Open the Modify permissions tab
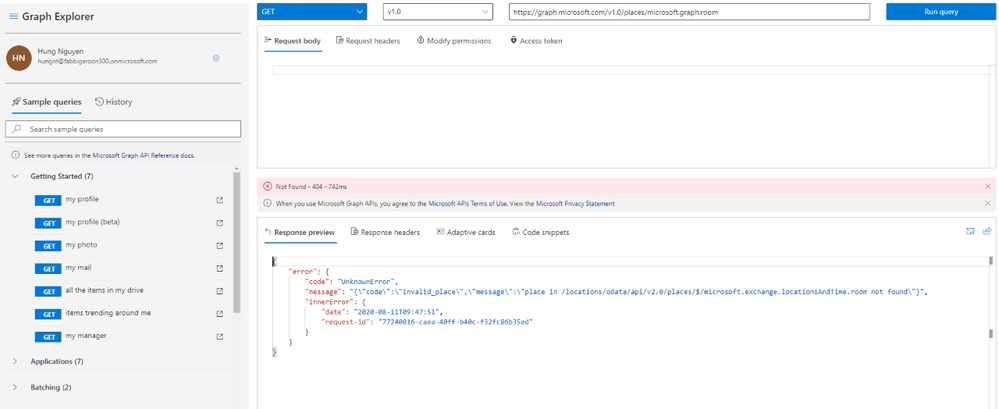The height and width of the screenshot is (409, 999). [x=454, y=41]
